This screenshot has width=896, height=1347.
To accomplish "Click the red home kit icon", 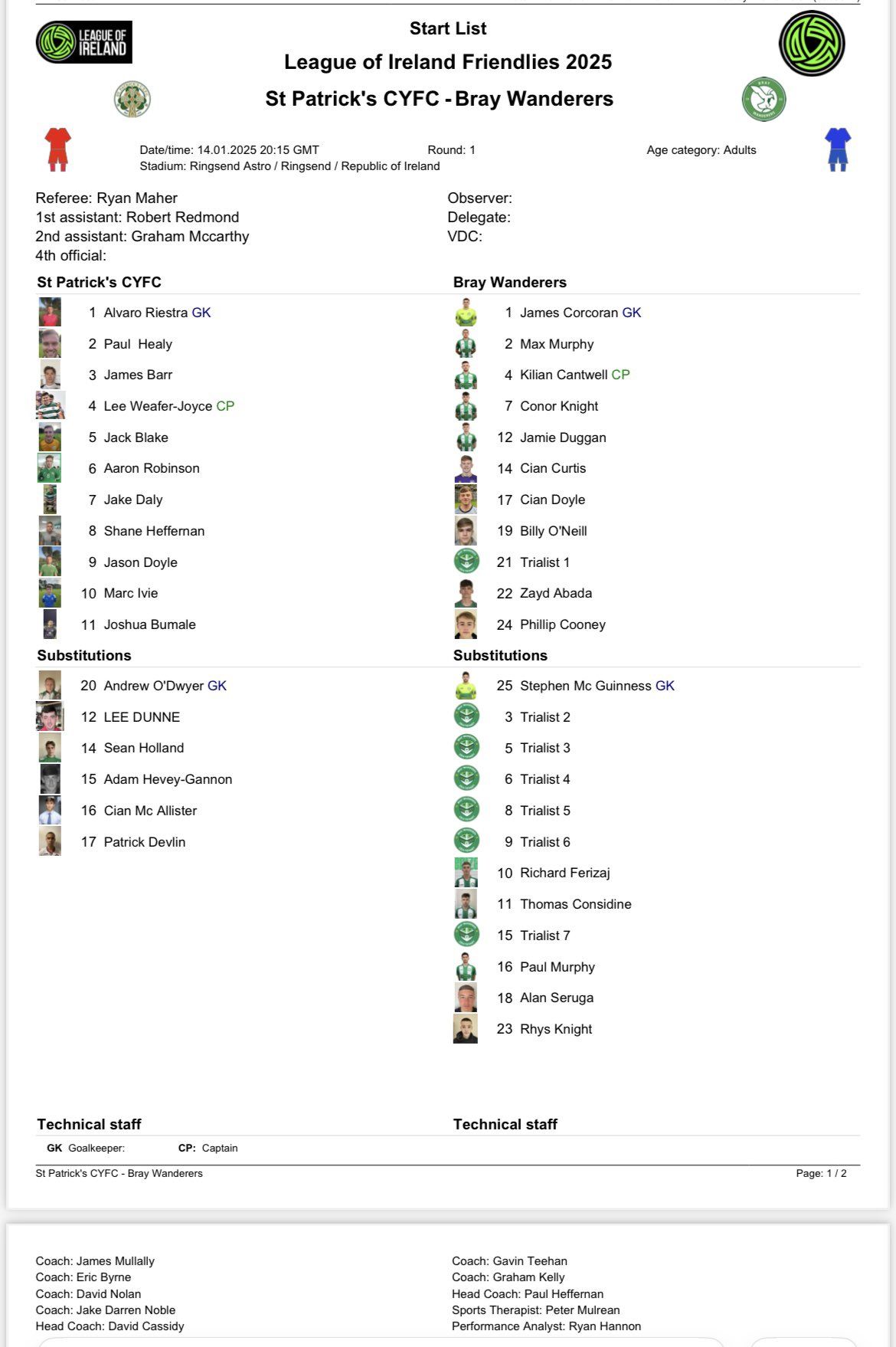I will pos(57,149).
